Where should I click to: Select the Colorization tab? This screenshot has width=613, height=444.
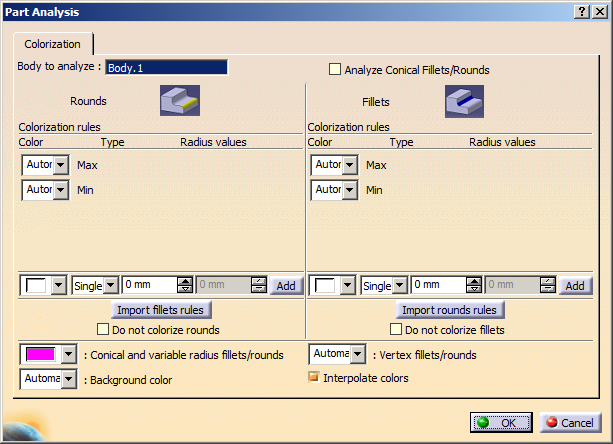point(52,44)
